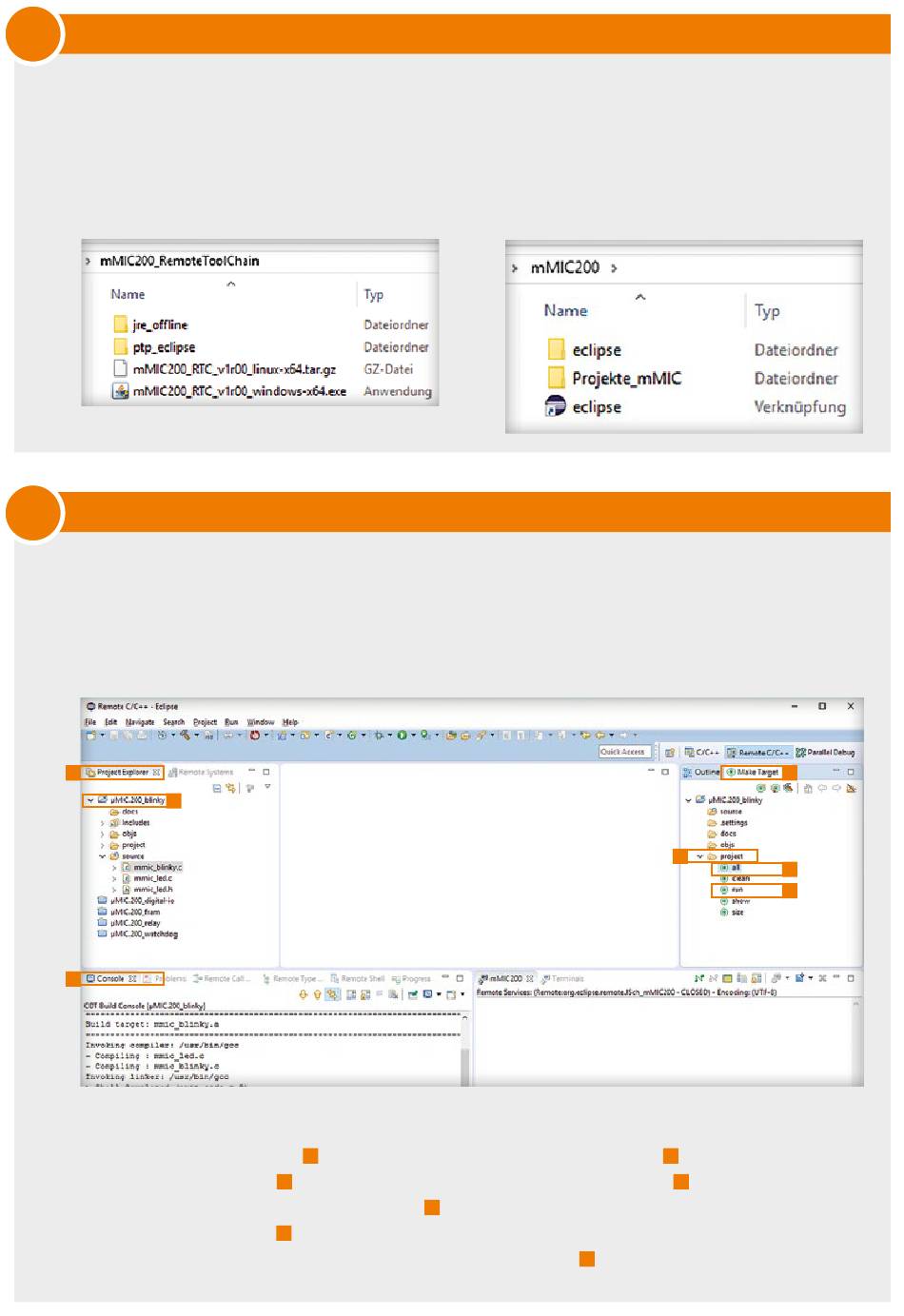Select mMIC200_RTC_v1r00_linux-x64.tar.gz file
This screenshot has width=904, height=1316.
coord(225,369)
